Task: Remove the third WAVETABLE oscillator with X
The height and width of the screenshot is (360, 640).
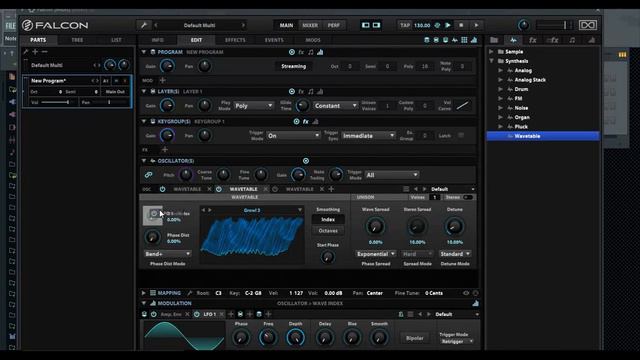Action: tap(322, 189)
